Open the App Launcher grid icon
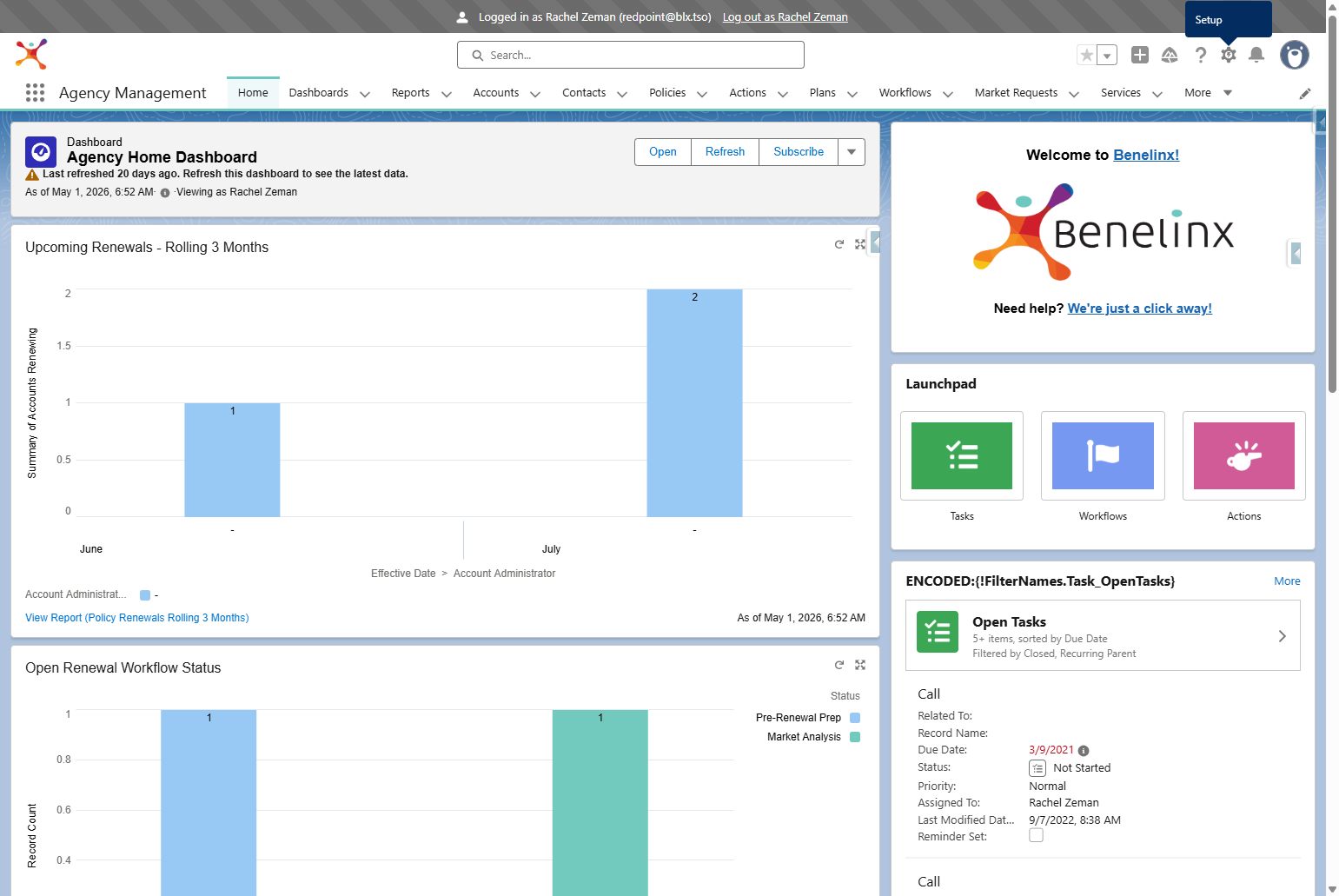 [35, 93]
